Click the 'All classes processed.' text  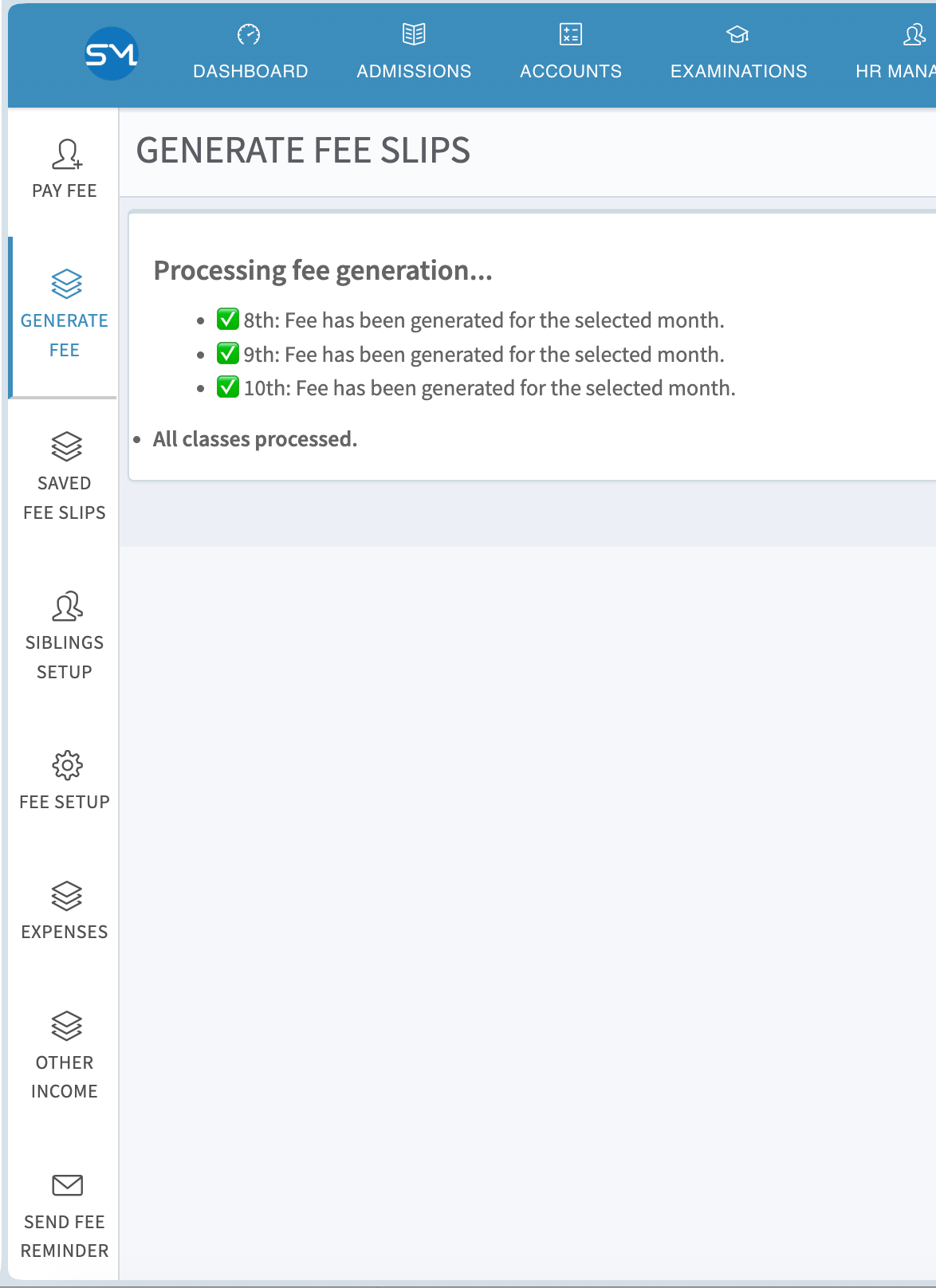pos(255,439)
